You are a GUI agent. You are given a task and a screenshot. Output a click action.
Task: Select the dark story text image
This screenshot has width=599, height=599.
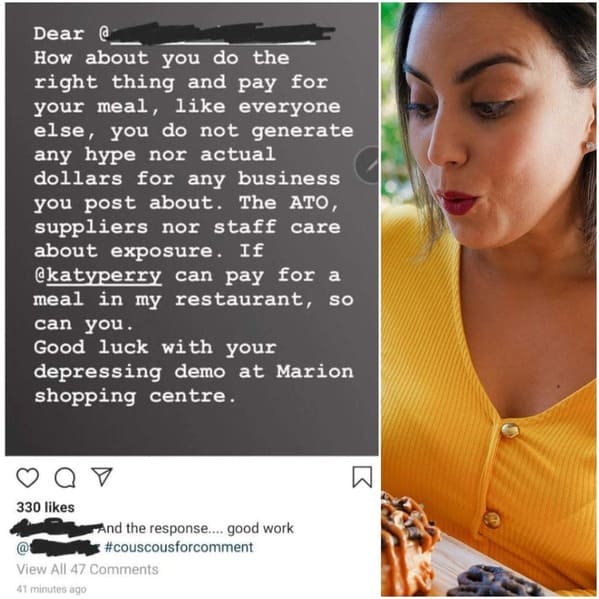pos(192,229)
